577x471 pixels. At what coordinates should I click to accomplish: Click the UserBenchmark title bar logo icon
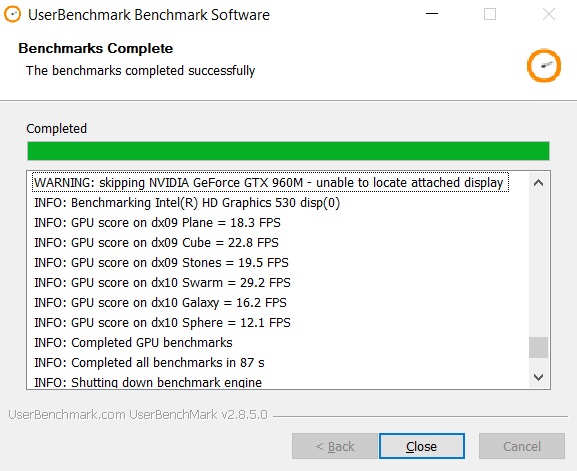(13, 15)
